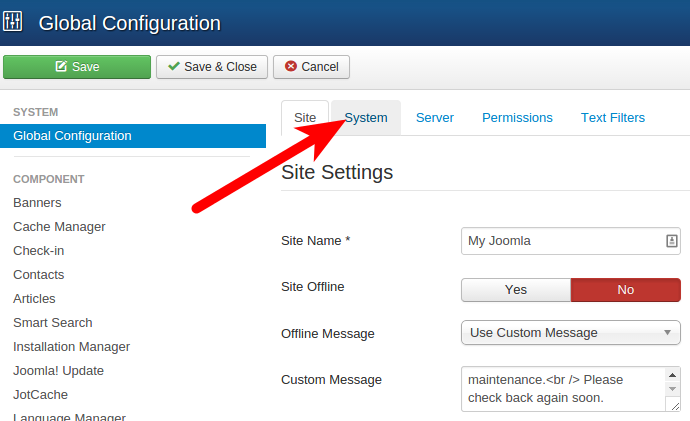Click the Global Configuration sliders icon
Screen dimensions: 690x421
[14, 22]
